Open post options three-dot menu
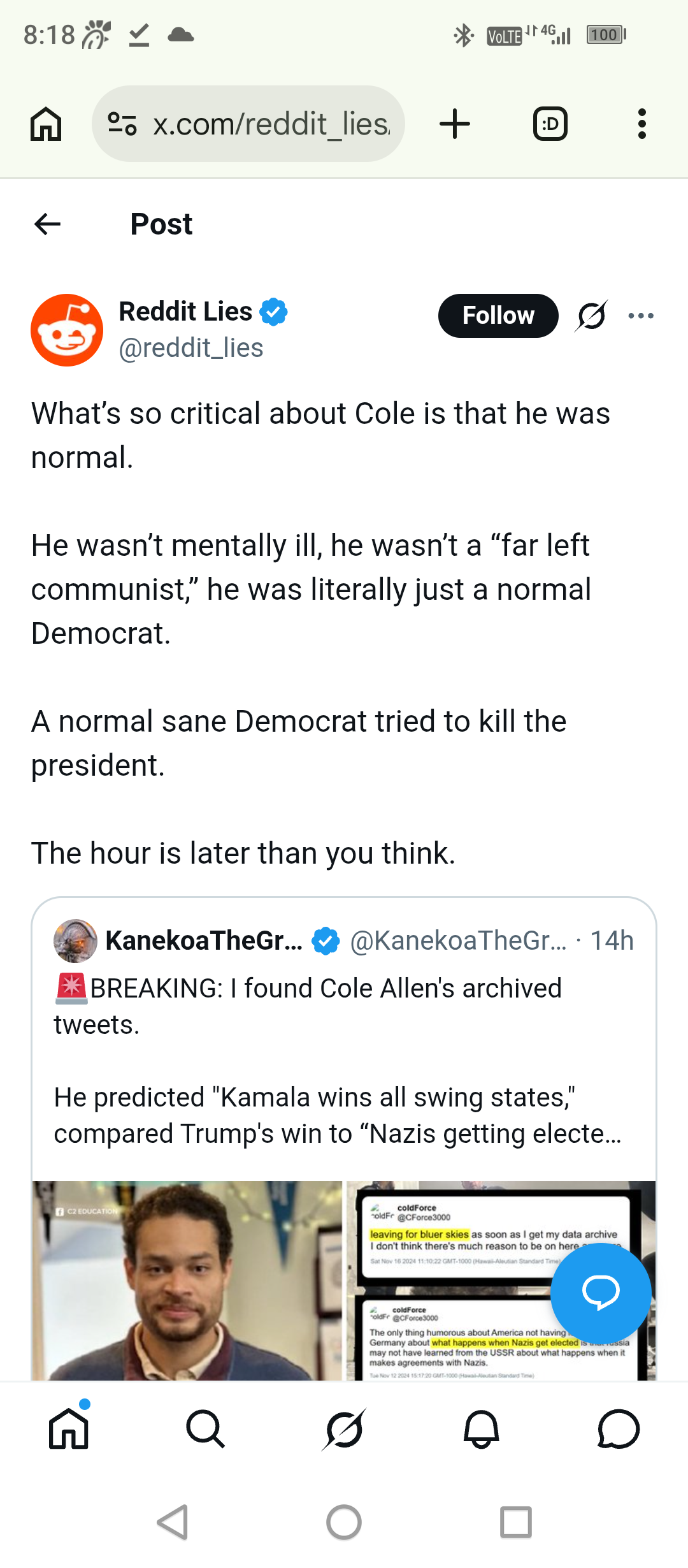Image resolution: width=688 pixels, height=1568 pixels. (x=641, y=316)
